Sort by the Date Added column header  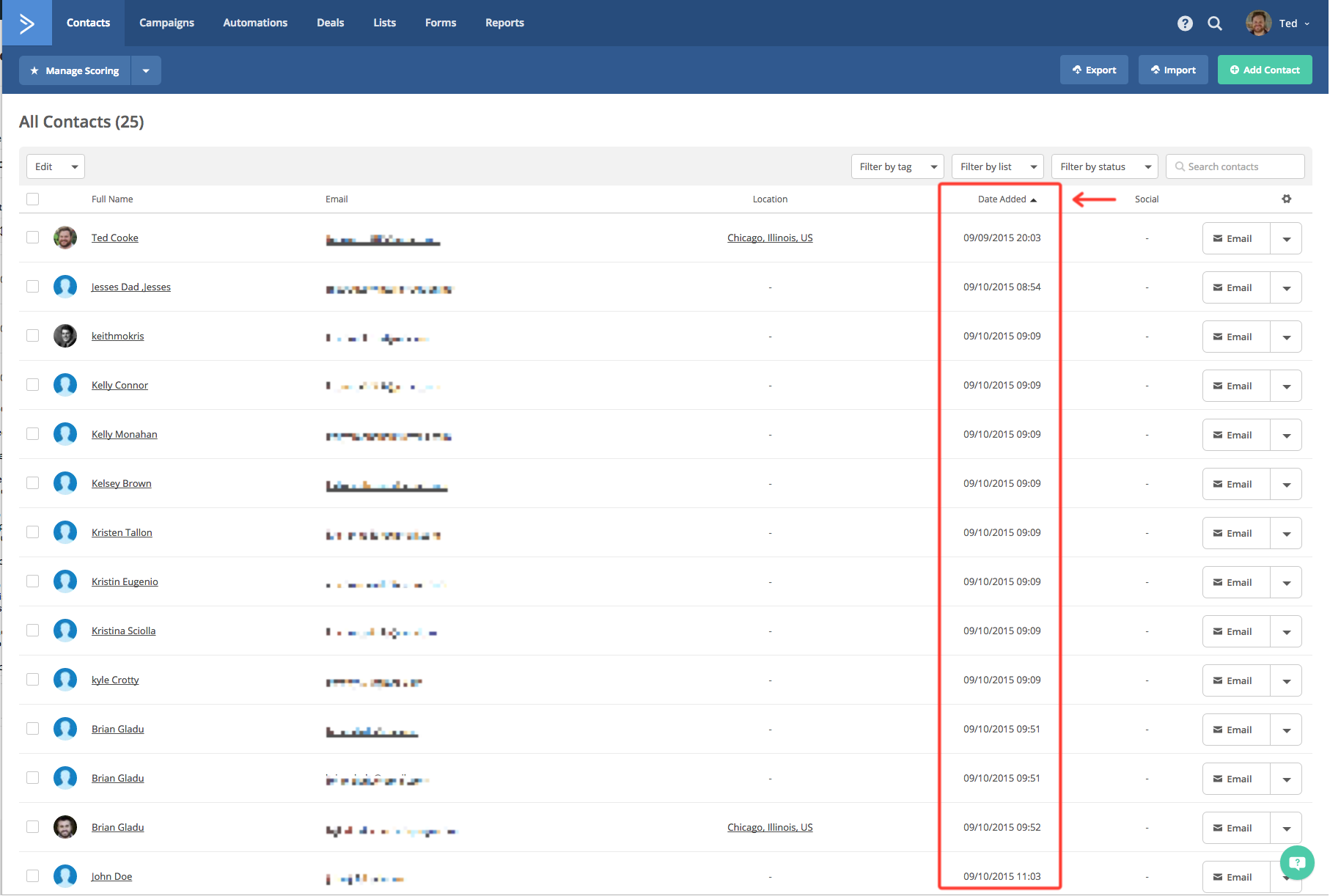coord(1002,199)
